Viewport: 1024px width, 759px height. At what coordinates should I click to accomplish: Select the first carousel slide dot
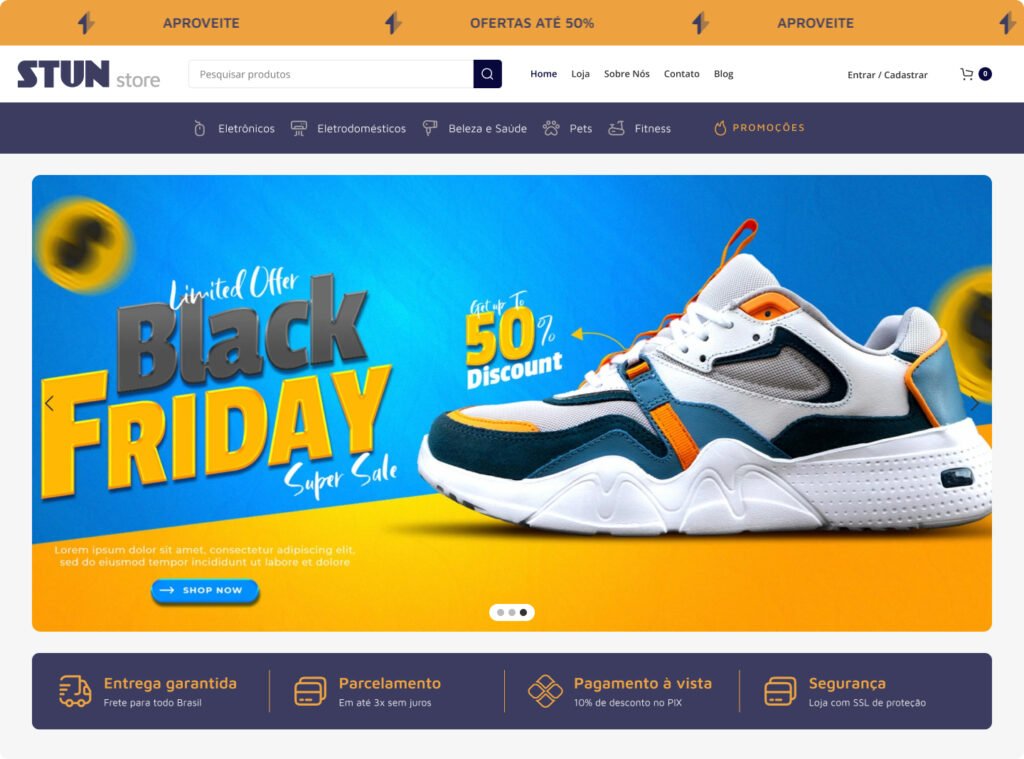500,612
